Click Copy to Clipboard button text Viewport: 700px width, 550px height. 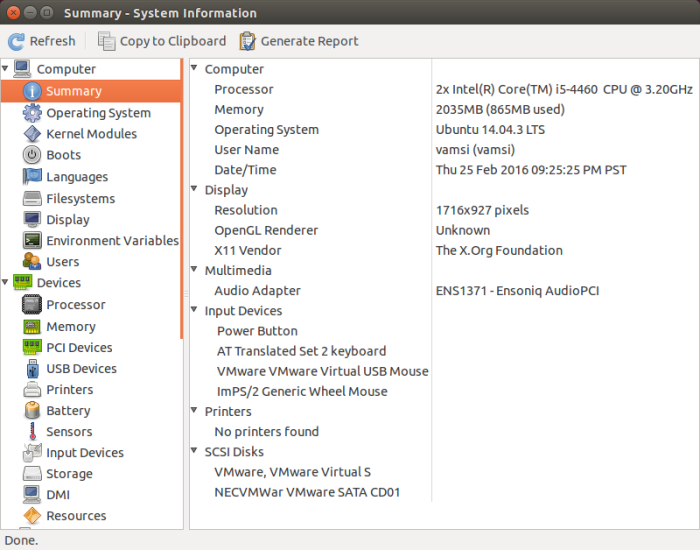click(173, 42)
